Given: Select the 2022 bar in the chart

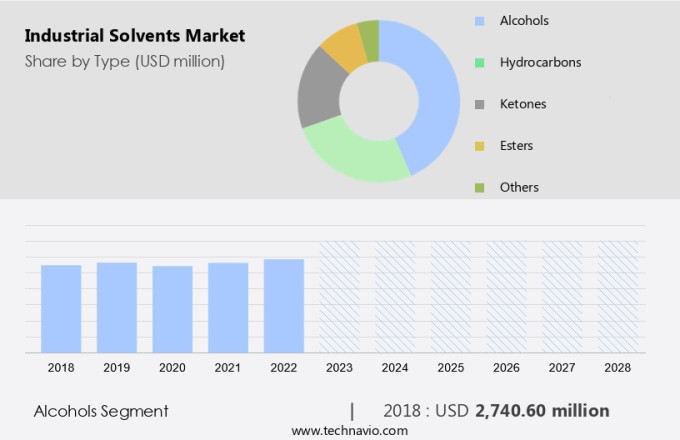Looking at the screenshot, I should click(x=284, y=306).
